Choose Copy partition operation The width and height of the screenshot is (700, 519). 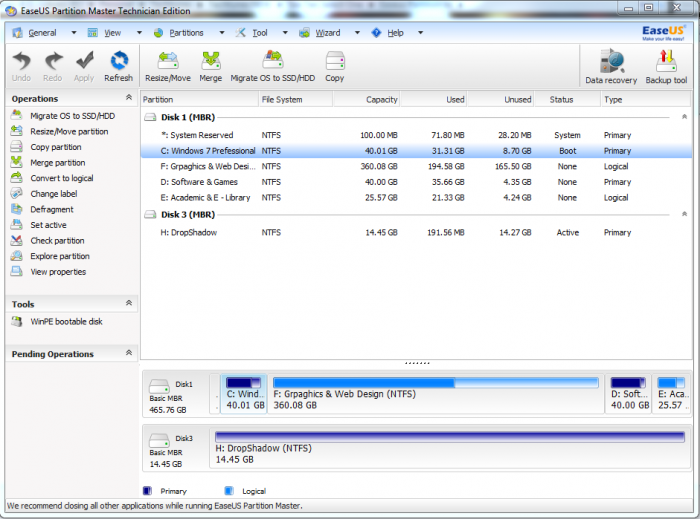coord(46,147)
